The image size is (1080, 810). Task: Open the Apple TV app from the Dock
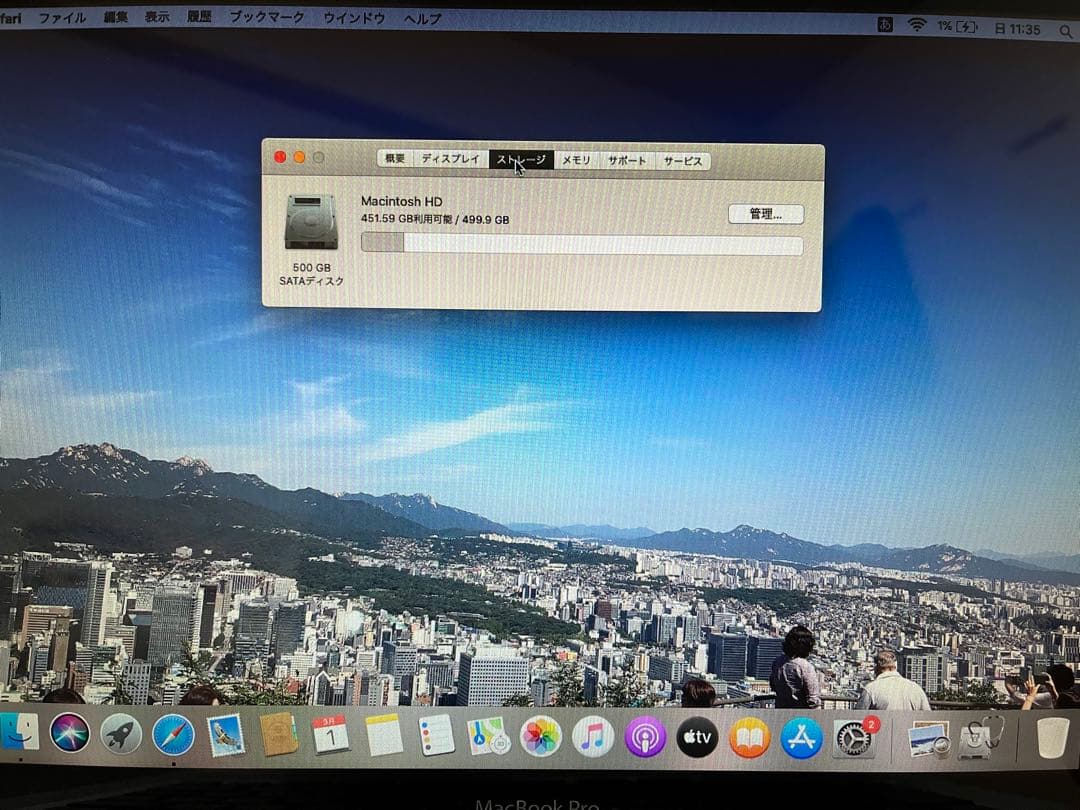(696, 738)
